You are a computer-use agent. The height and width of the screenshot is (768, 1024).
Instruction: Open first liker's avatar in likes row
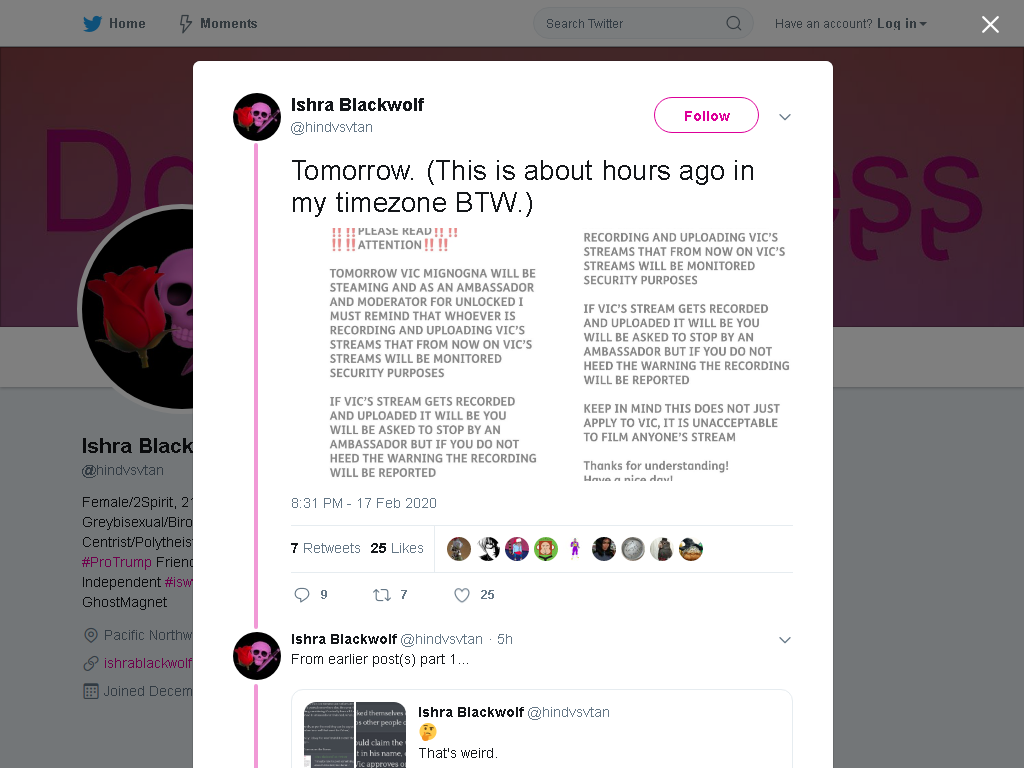coord(458,549)
